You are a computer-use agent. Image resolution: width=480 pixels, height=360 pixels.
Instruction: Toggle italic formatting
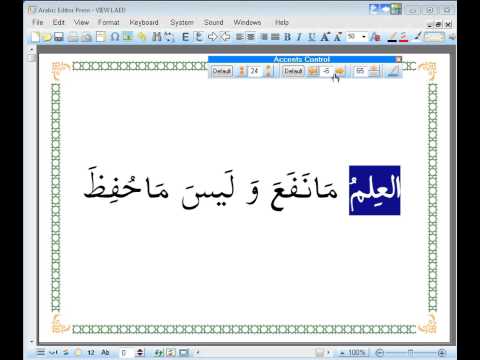pyautogui.click(x=299, y=37)
